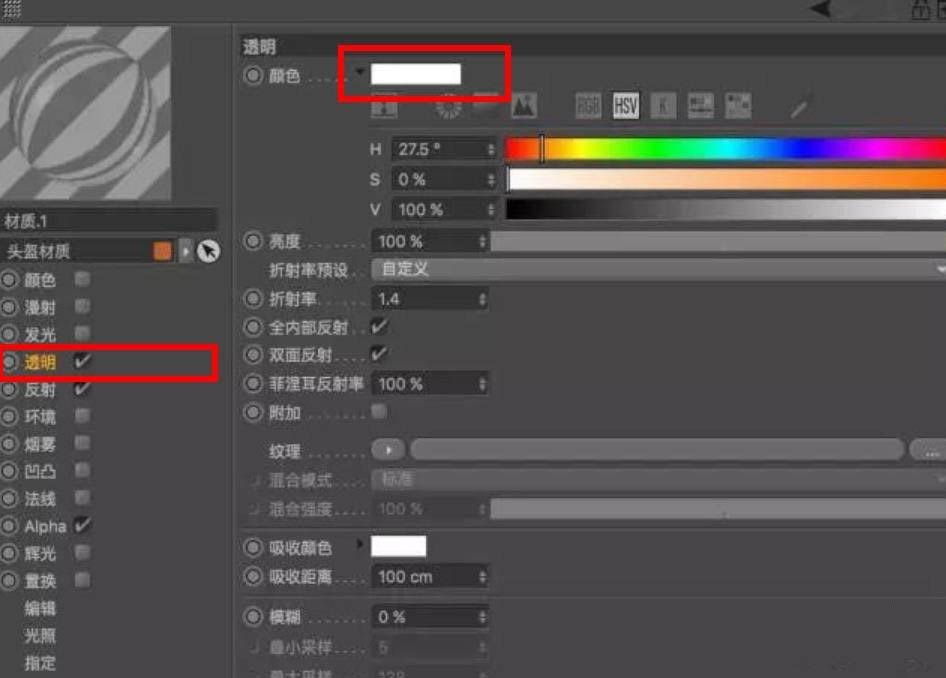Click the 吸收颜色 white color swatch

[x=400, y=545]
